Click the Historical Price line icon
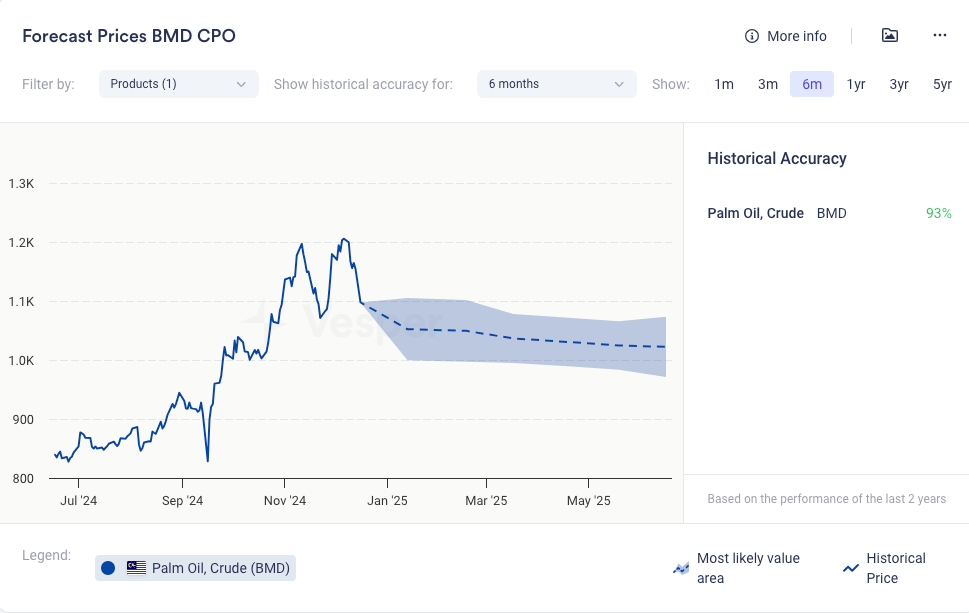Viewport: 969px width, 613px height. [x=851, y=568]
